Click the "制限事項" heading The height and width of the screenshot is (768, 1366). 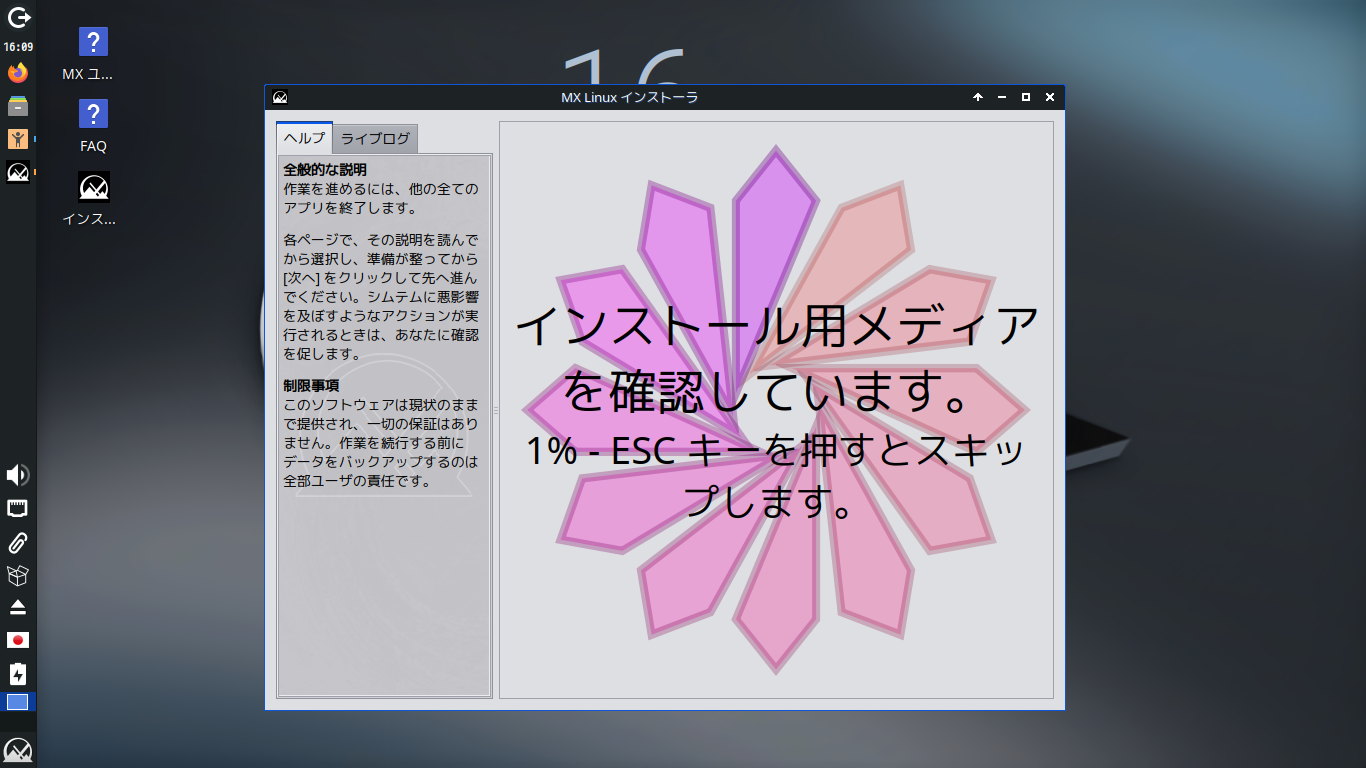click(x=311, y=385)
